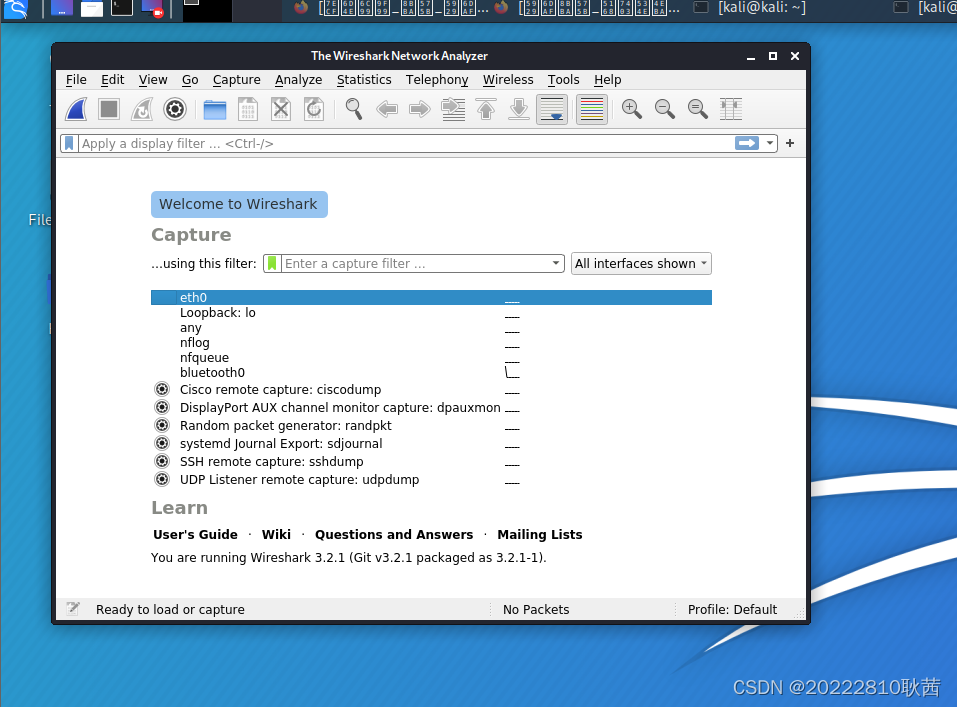Zoom in main window text

(632, 109)
